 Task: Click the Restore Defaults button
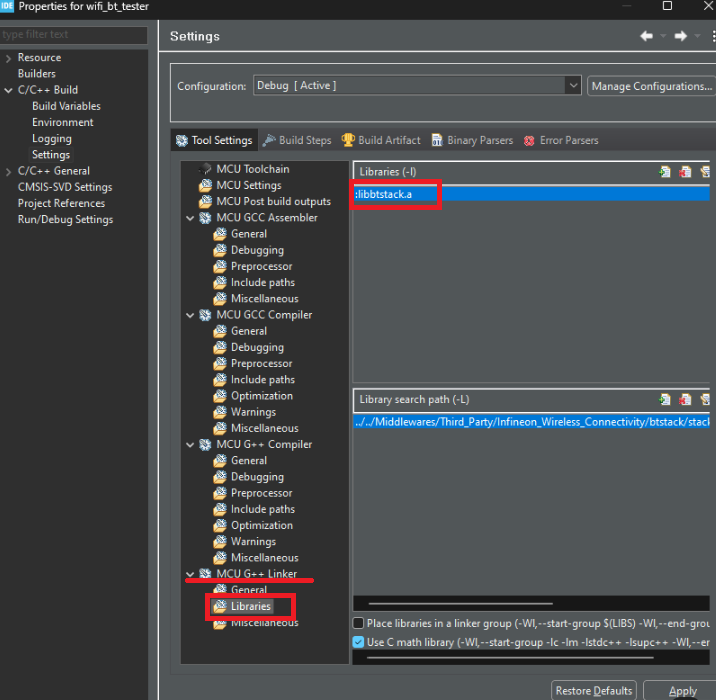(594, 690)
